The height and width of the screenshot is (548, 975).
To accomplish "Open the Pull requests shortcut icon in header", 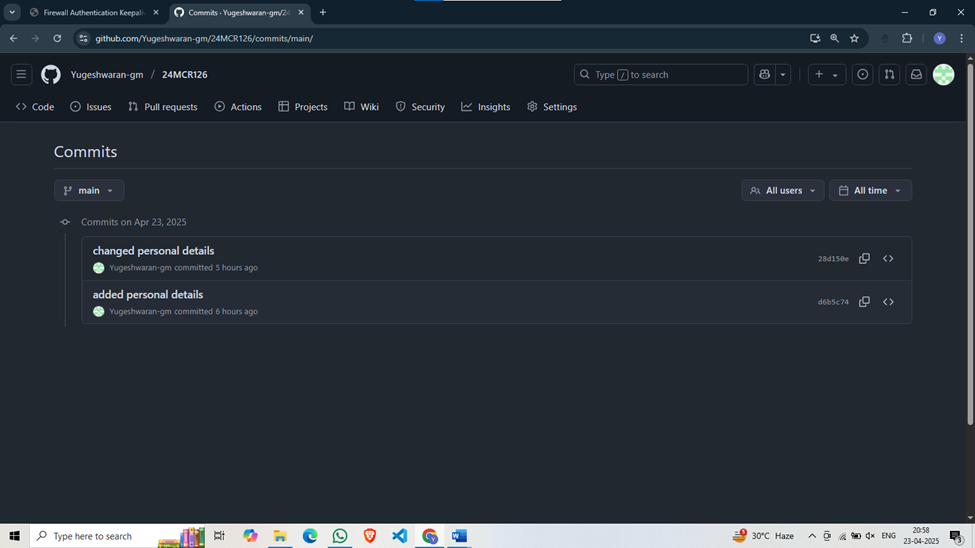I will coord(889,75).
